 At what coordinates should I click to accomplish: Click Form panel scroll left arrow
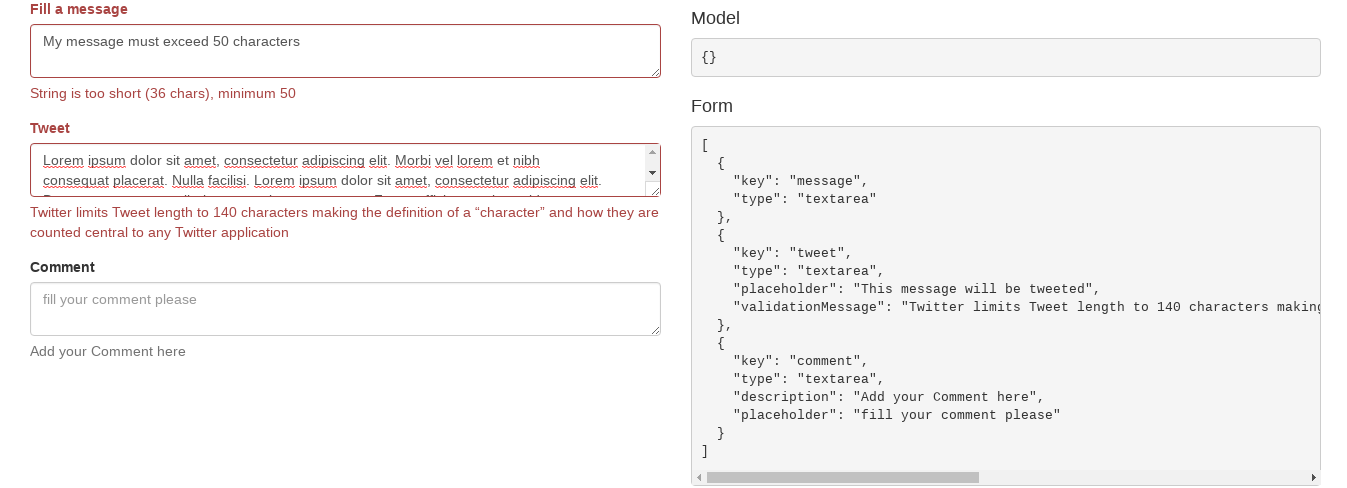[x=699, y=478]
